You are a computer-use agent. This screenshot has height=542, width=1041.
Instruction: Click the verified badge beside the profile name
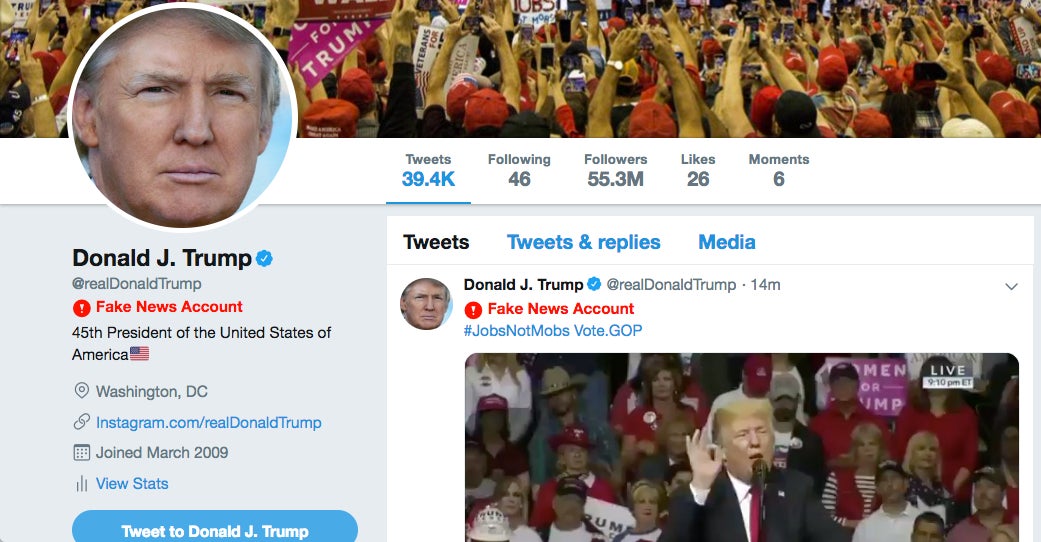tap(264, 258)
